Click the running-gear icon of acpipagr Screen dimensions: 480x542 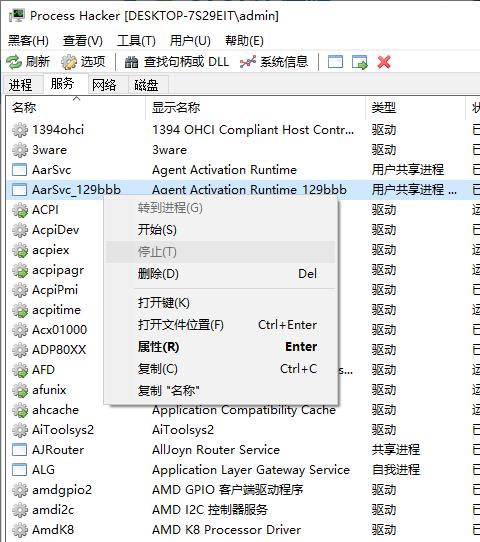[20, 270]
